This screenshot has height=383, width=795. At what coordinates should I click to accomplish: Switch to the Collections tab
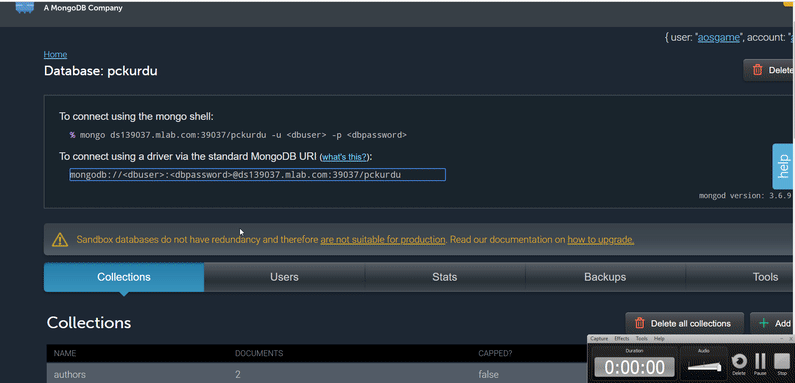pyautogui.click(x=124, y=277)
